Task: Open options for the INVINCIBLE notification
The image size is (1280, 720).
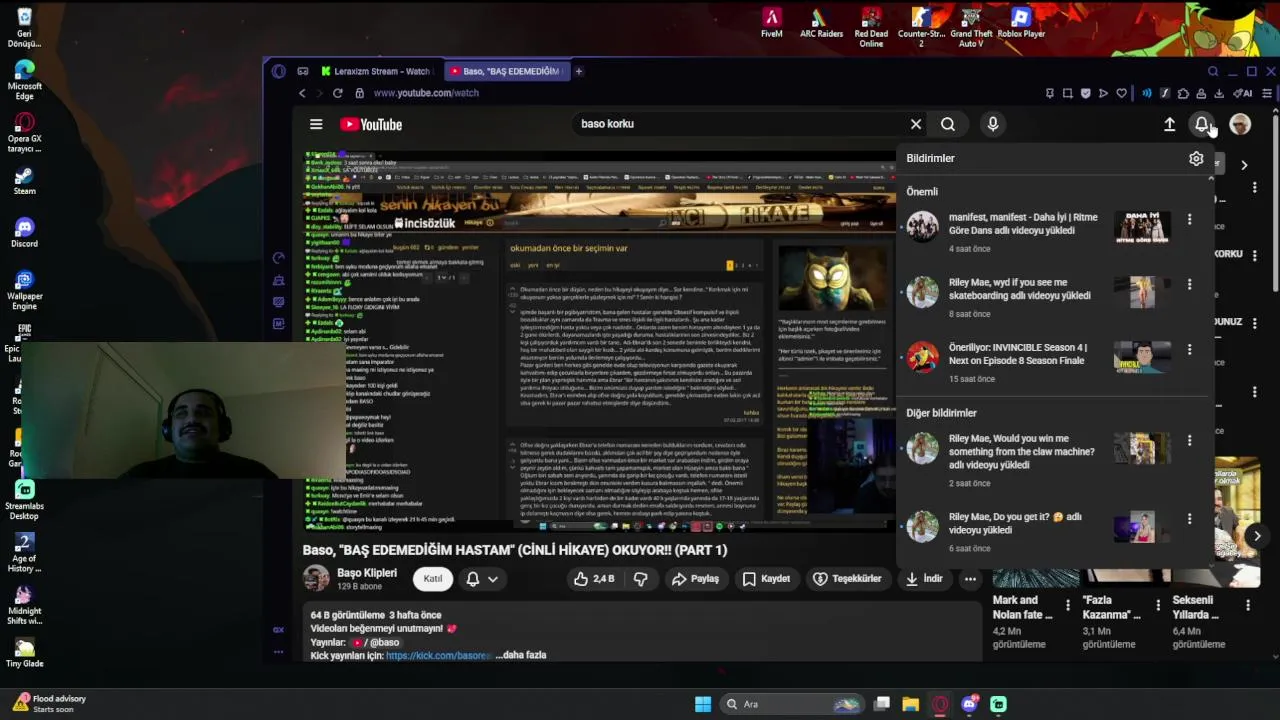Action: coord(1189,349)
